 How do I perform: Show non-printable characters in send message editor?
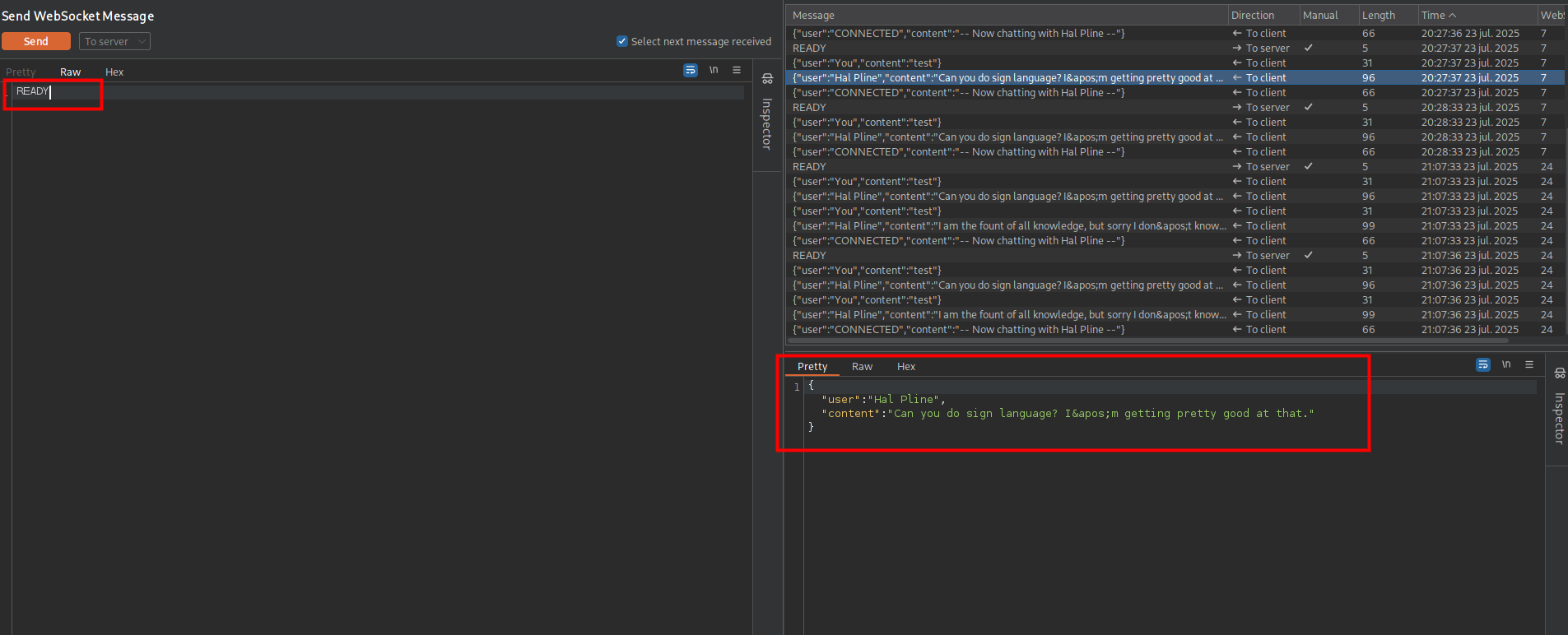pyautogui.click(x=714, y=71)
